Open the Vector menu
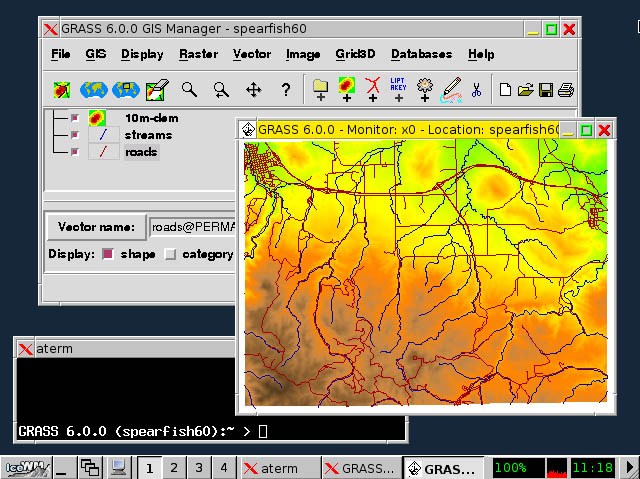 pyautogui.click(x=252, y=54)
